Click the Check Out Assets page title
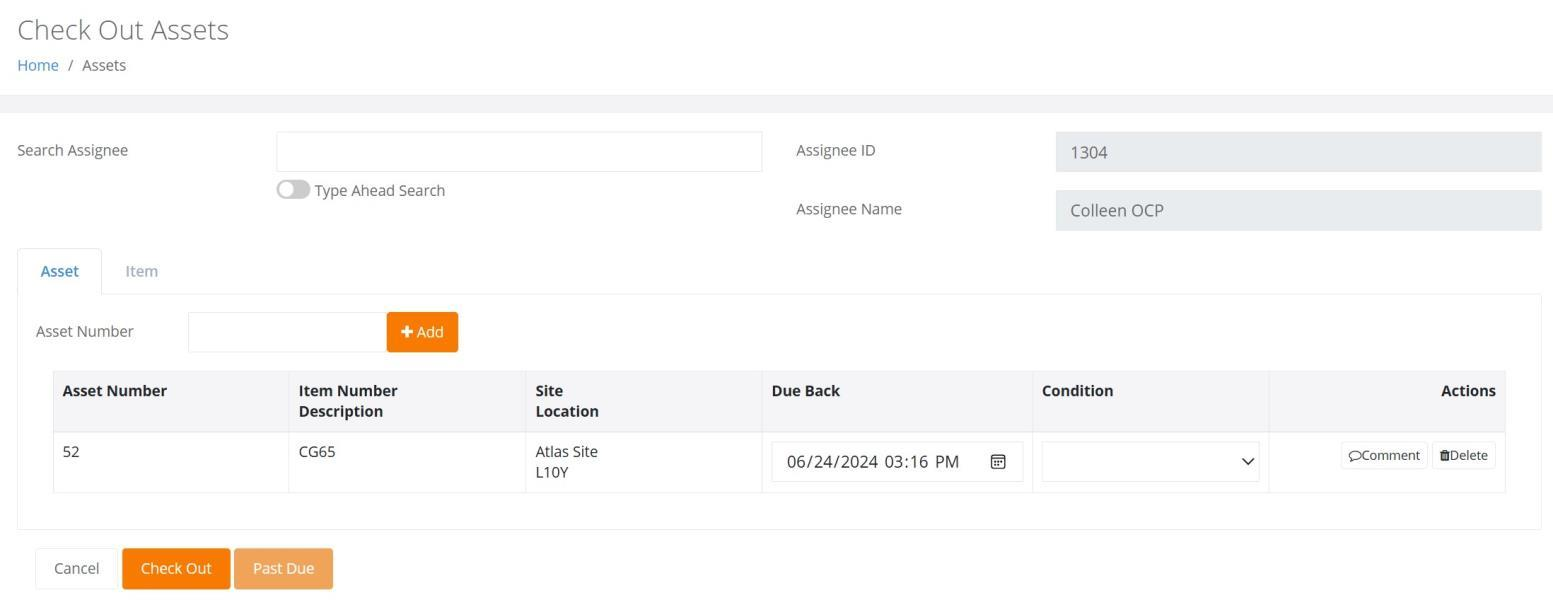 pos(123,30)
